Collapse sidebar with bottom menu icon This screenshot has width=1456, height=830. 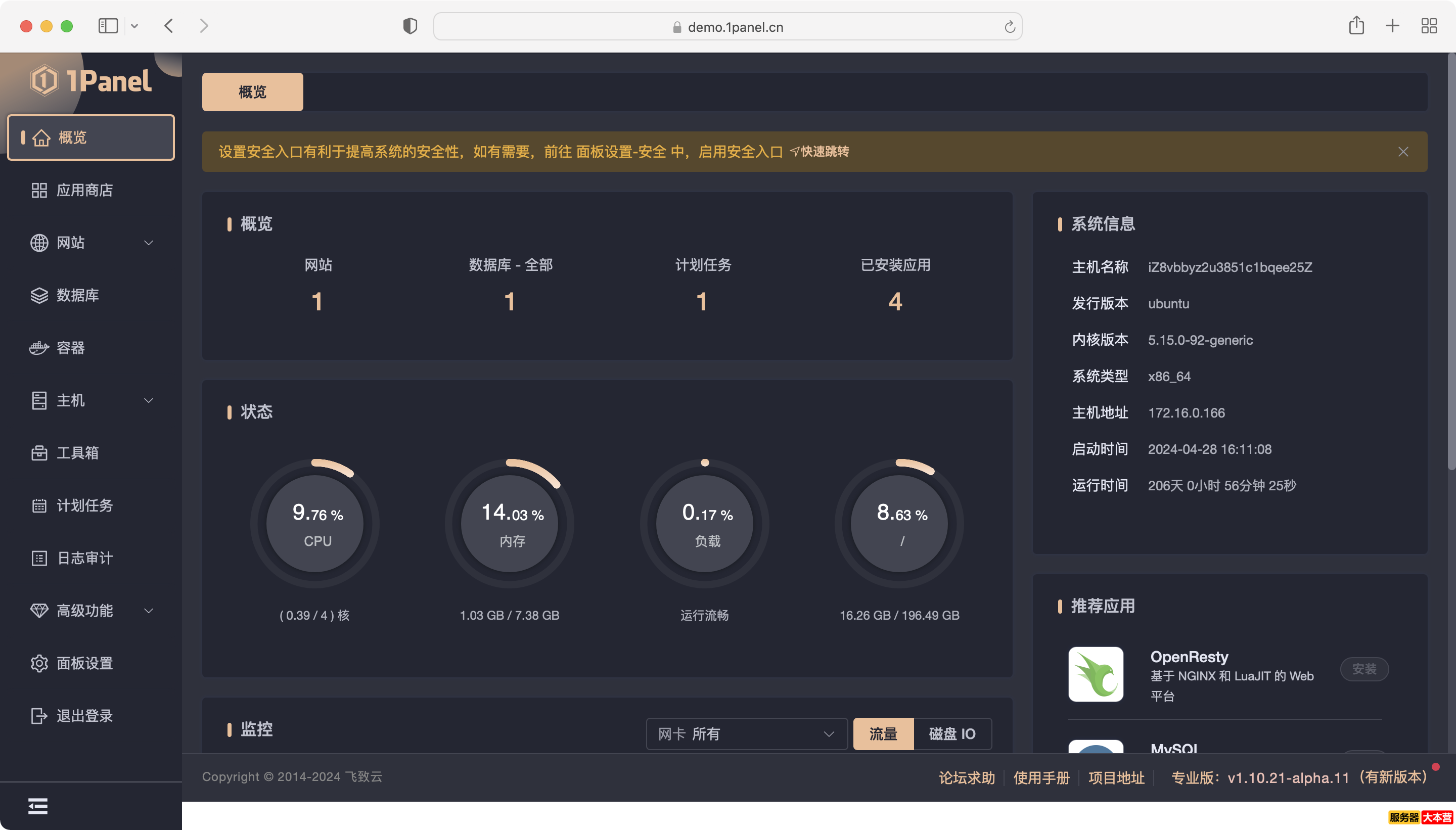37,806
